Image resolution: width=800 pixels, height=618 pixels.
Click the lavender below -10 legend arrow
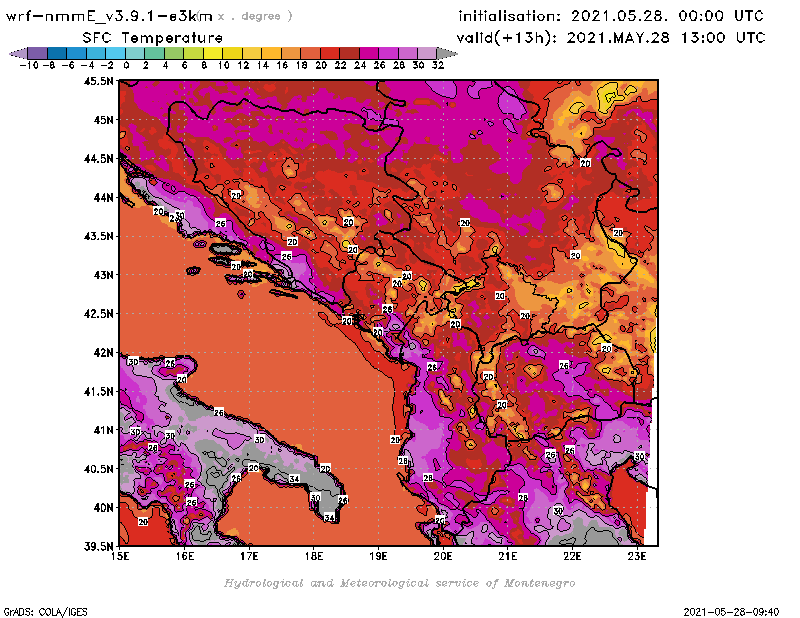pos(18,53)
